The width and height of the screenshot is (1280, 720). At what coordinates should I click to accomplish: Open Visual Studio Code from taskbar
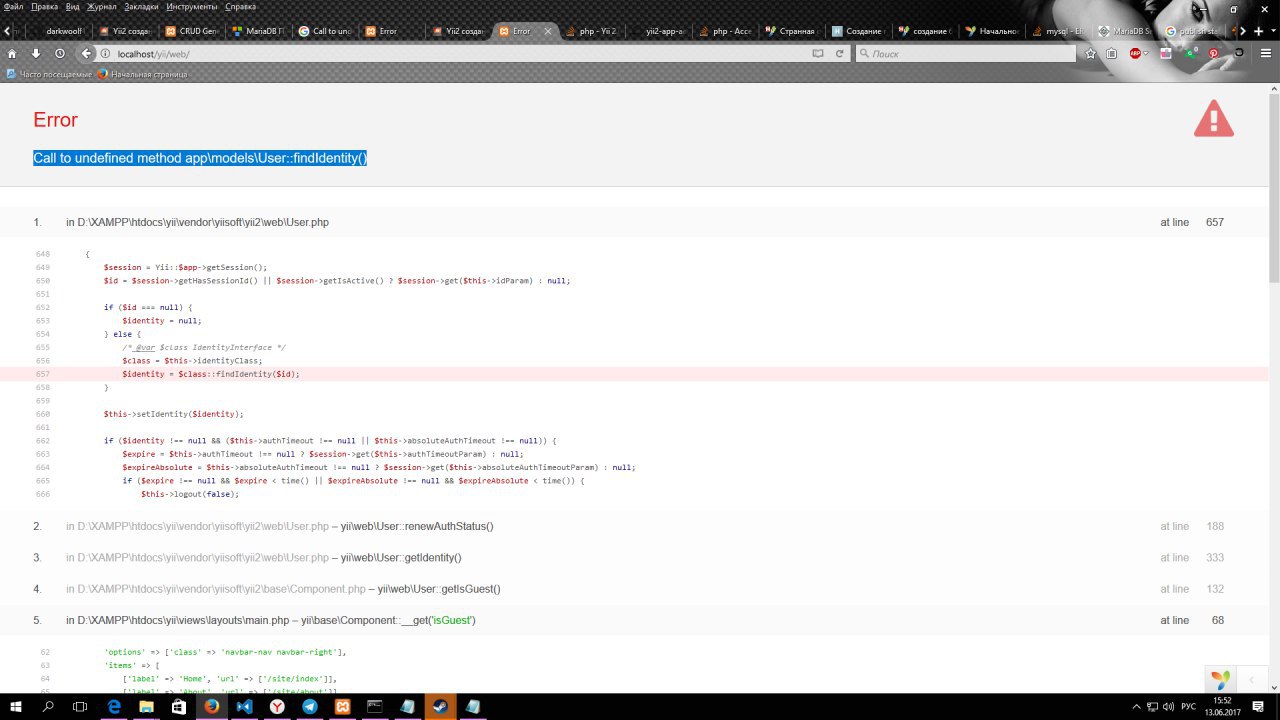[x=244, y=706]
